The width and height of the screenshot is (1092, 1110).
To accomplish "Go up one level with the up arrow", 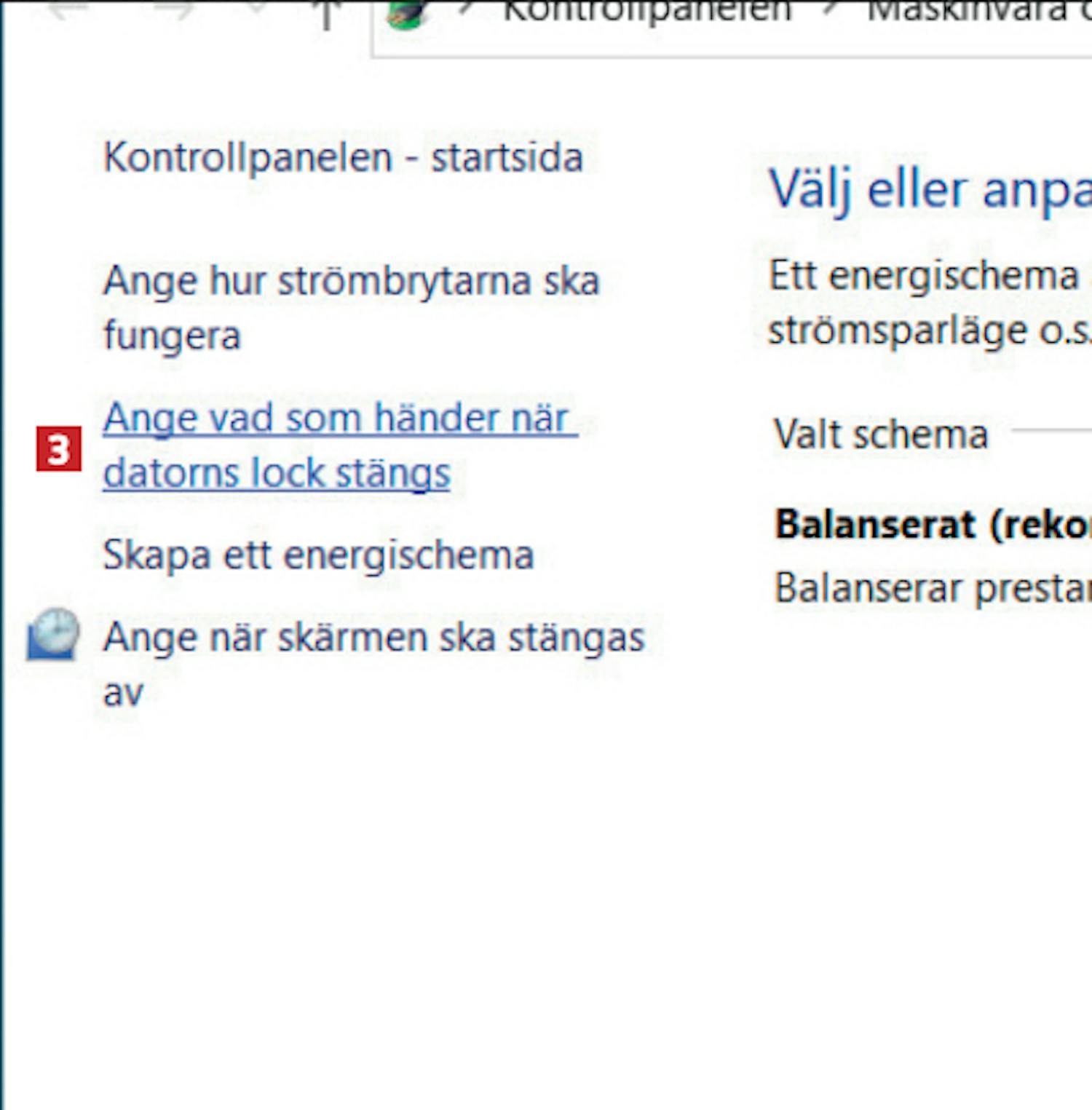I will [x=327, y=13].
